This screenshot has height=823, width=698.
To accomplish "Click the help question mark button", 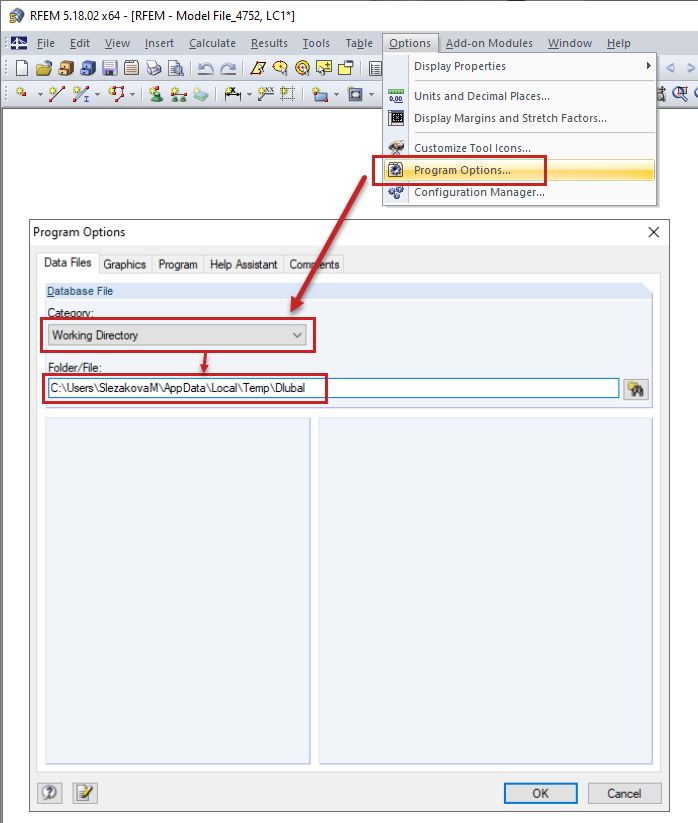I will pyautogui.click(x=49, y=793).
